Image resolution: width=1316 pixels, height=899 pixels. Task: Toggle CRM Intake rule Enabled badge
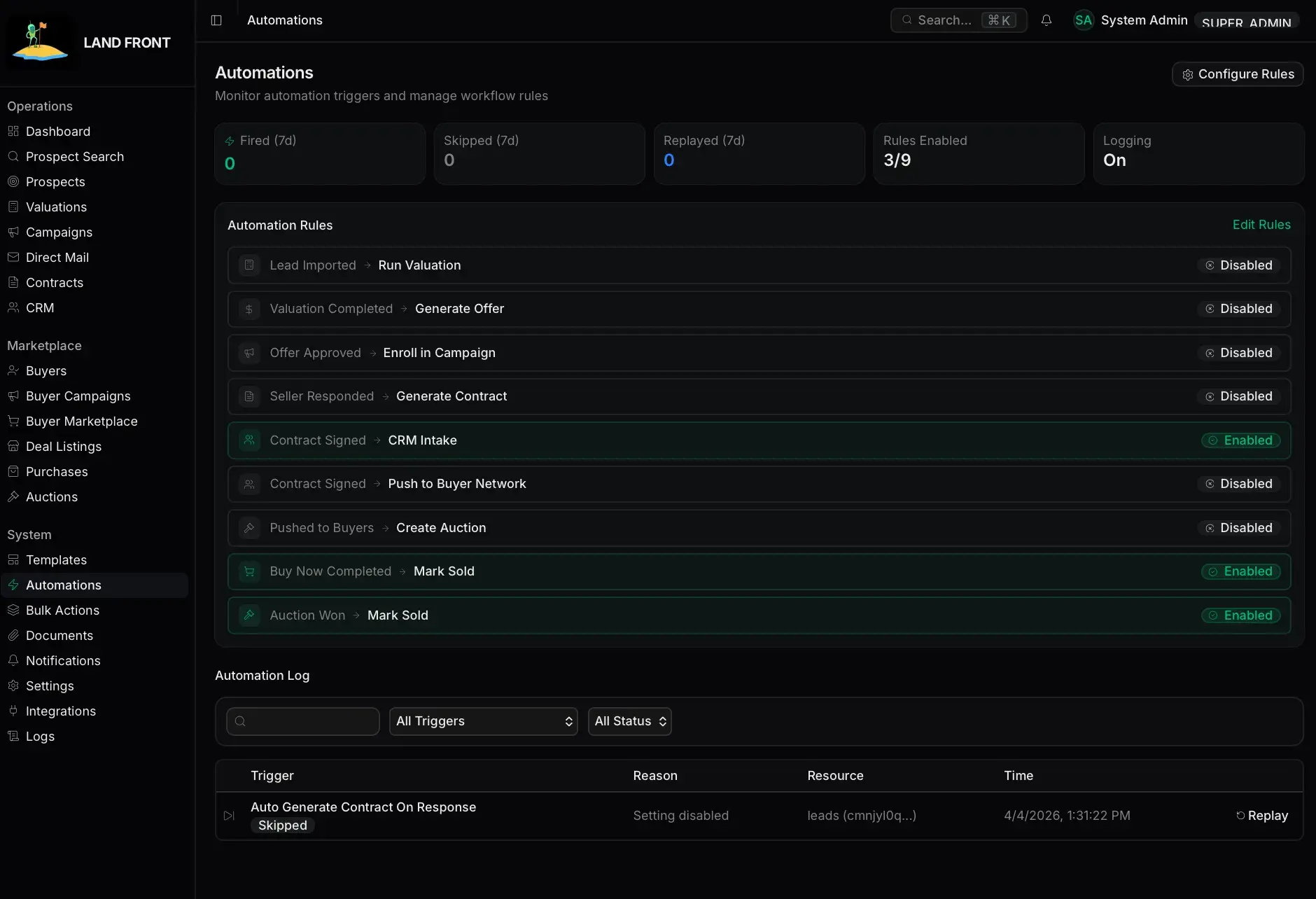pos(1241,440)
